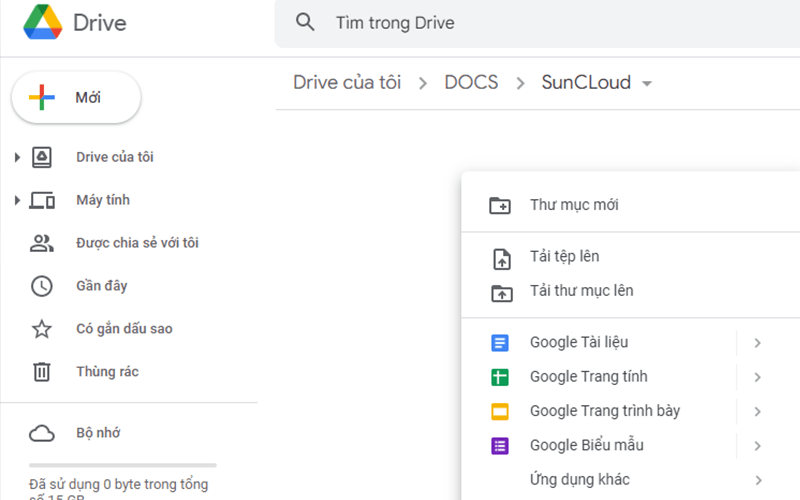Go to DOCS breadcrumb folder
The image size is (800, 500).
(x=471, y=82)
